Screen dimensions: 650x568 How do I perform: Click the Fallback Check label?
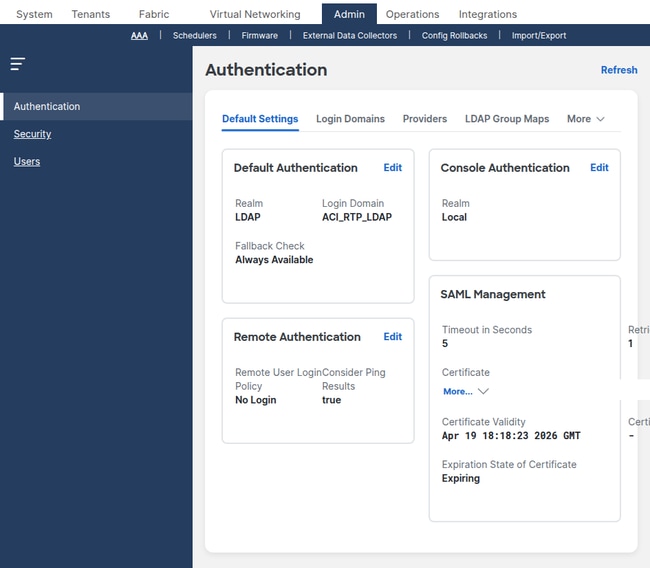pos(270,246)
